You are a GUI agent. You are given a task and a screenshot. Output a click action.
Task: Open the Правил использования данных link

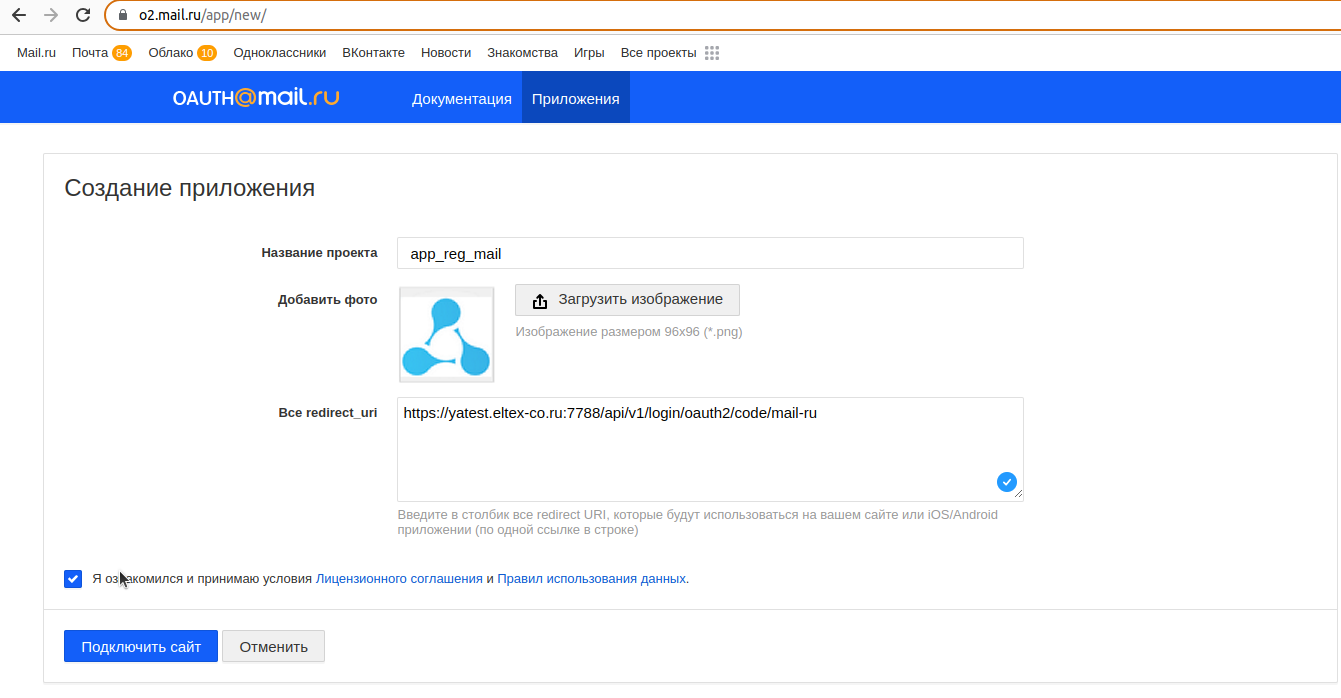[591, 578]
